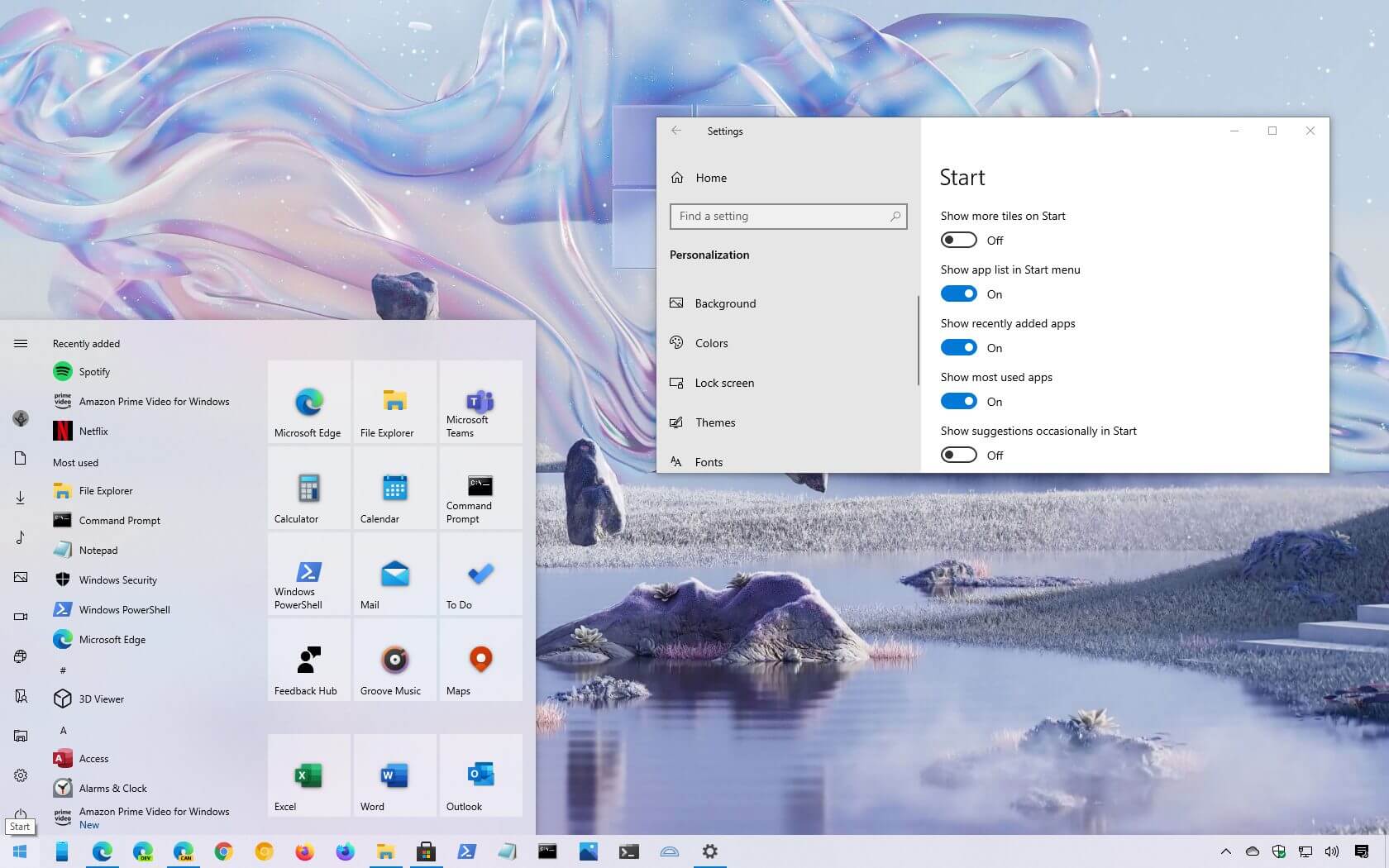Open Microsoft Edge tile in Start menu
This screenshot has width=1389, height=868.
(x=309, y=402)
